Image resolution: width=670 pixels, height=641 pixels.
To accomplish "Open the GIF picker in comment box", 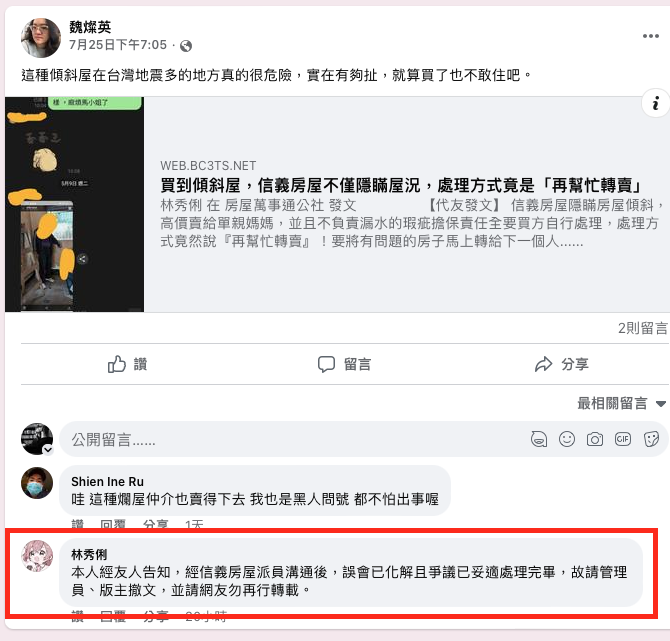I will (623, 439).
